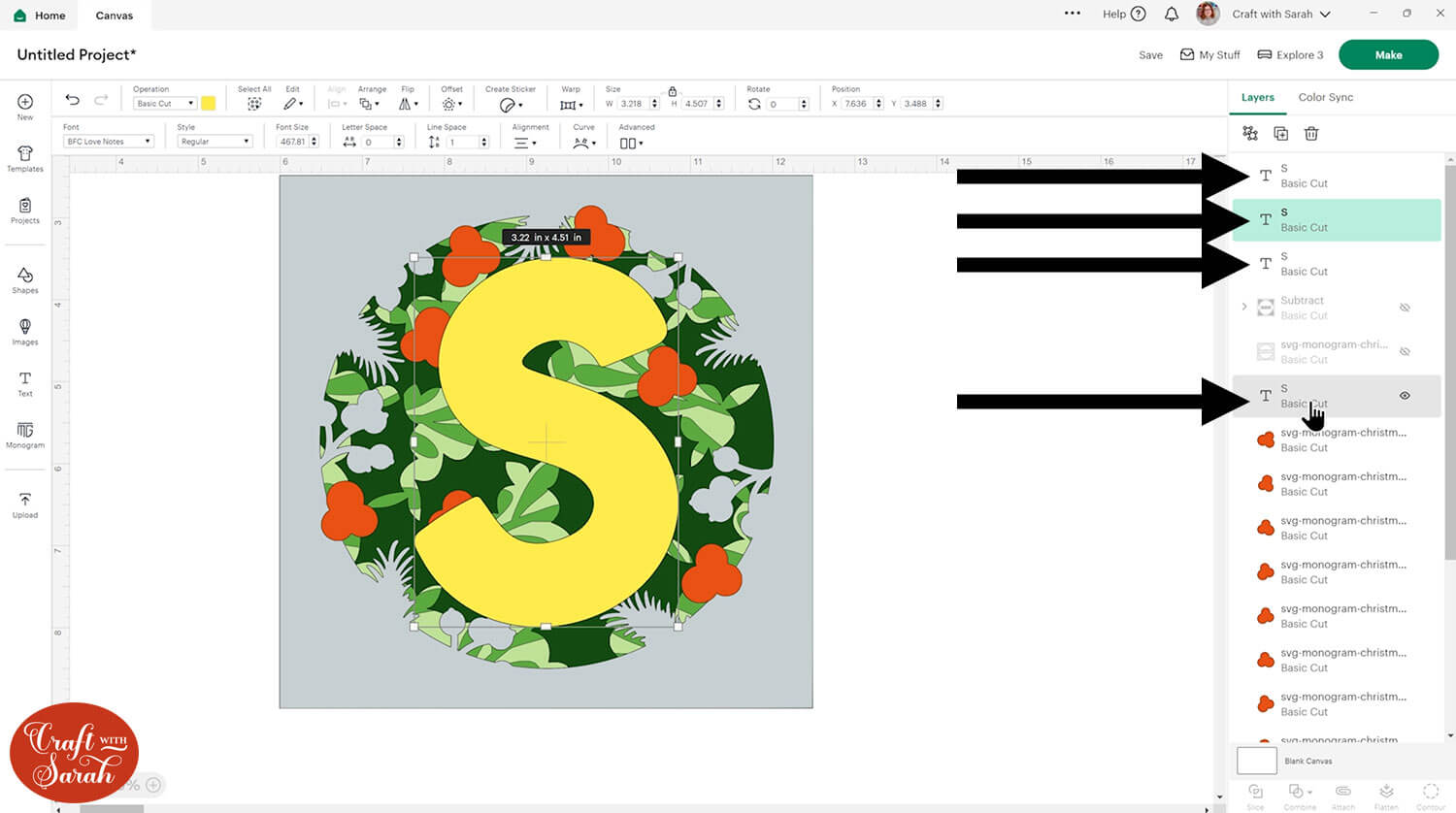The width and height of the screenshot is (1456, 813).
Task: Open the Shapes tool in sidebar
Action: (25, 279)
